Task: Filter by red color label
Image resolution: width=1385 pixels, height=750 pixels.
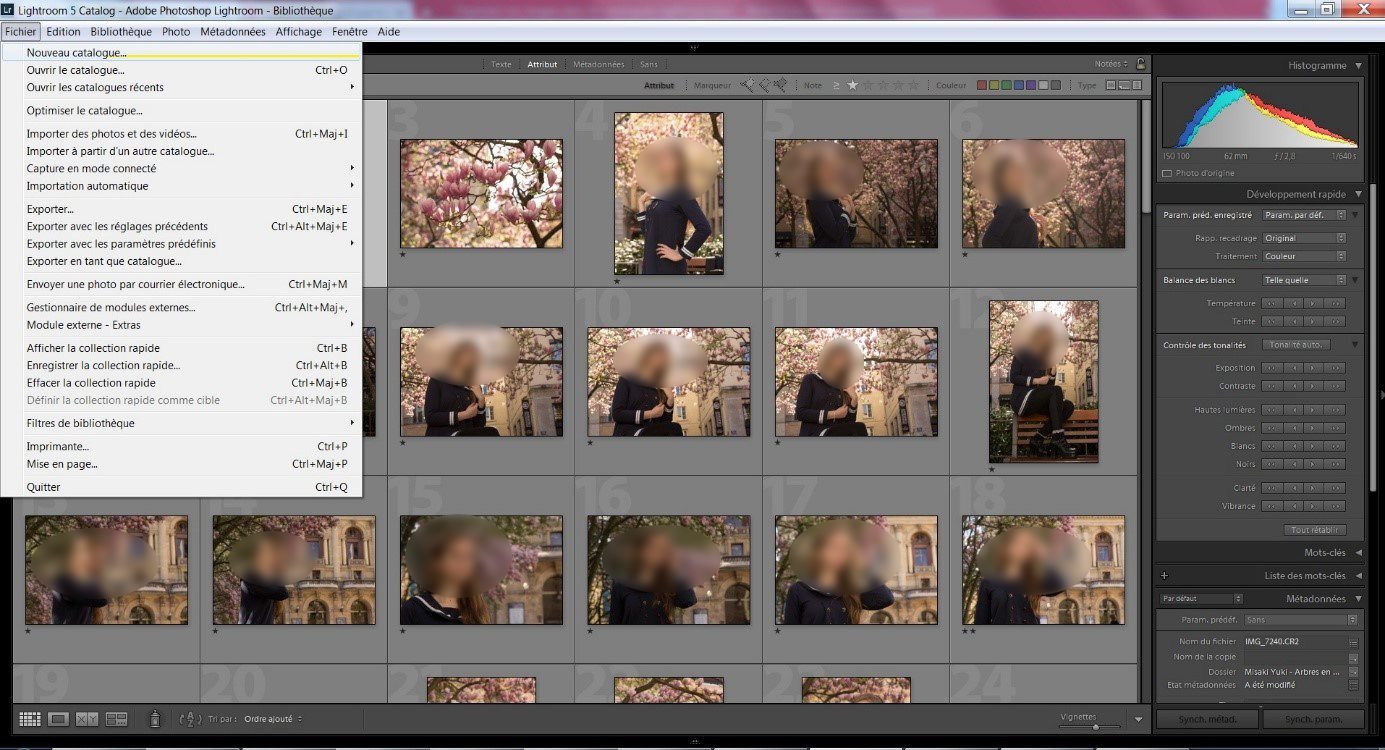Action: click(982, 85)
